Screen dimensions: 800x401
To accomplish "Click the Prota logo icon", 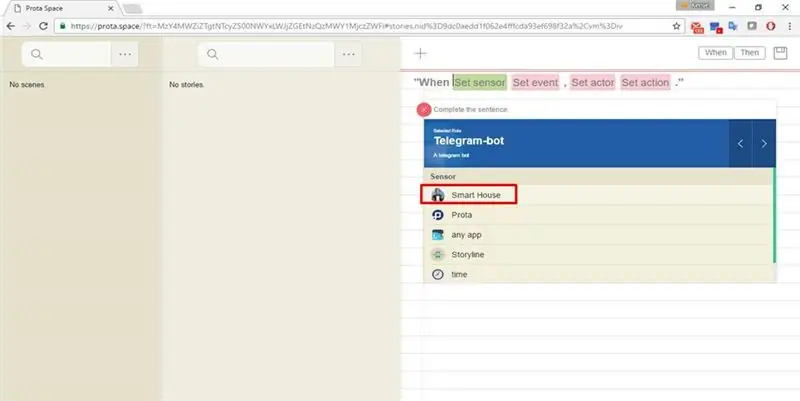I will [x=438, y=215].
